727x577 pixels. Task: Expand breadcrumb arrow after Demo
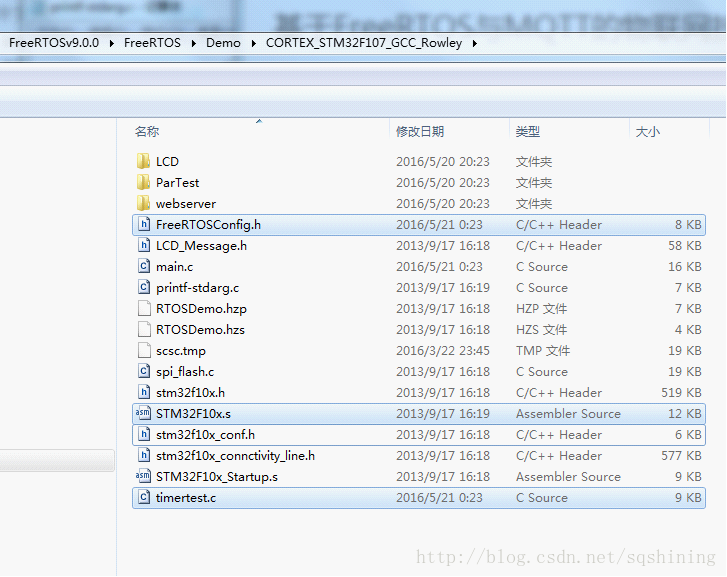click(254, 43)
